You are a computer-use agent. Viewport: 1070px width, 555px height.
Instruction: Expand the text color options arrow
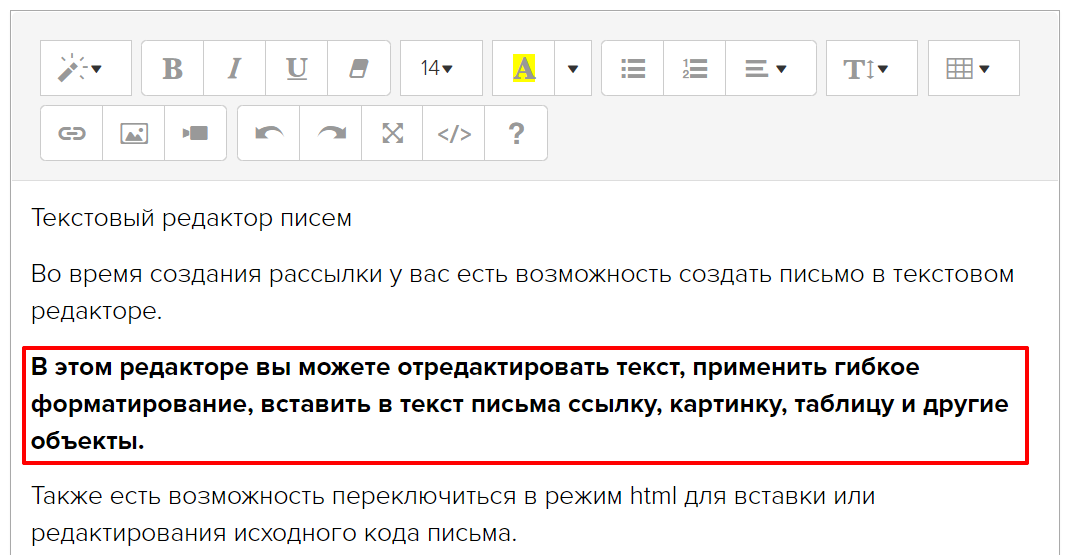(573, 68)
